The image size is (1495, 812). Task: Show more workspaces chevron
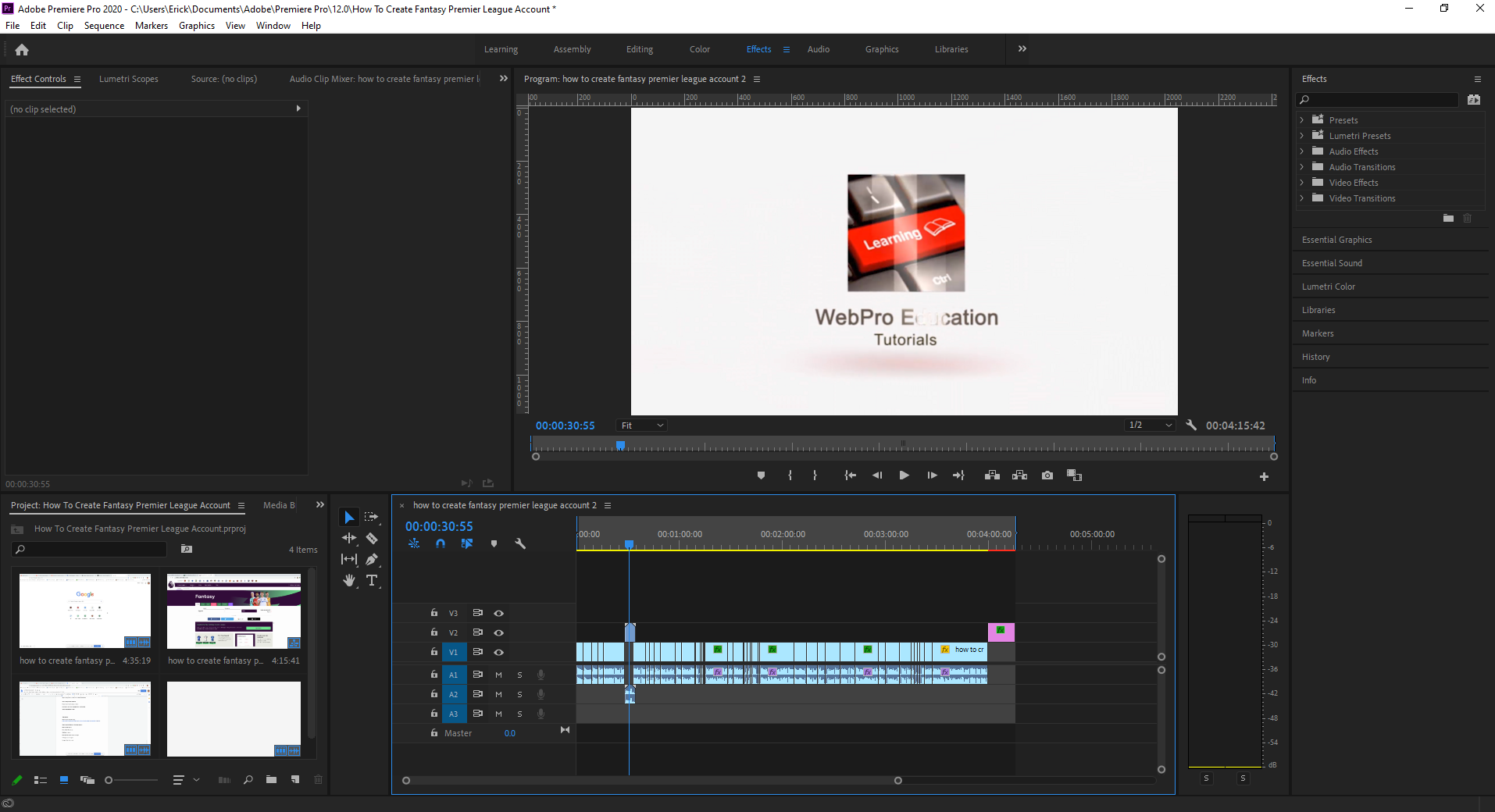[1022, 48]
